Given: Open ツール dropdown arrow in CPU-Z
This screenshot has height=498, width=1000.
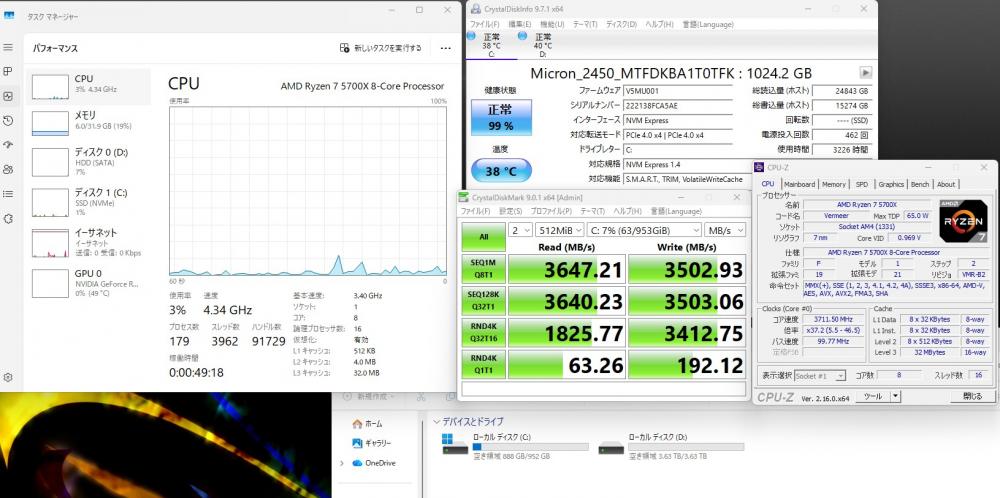Looking at the screenshot, I should coord(895,397).
